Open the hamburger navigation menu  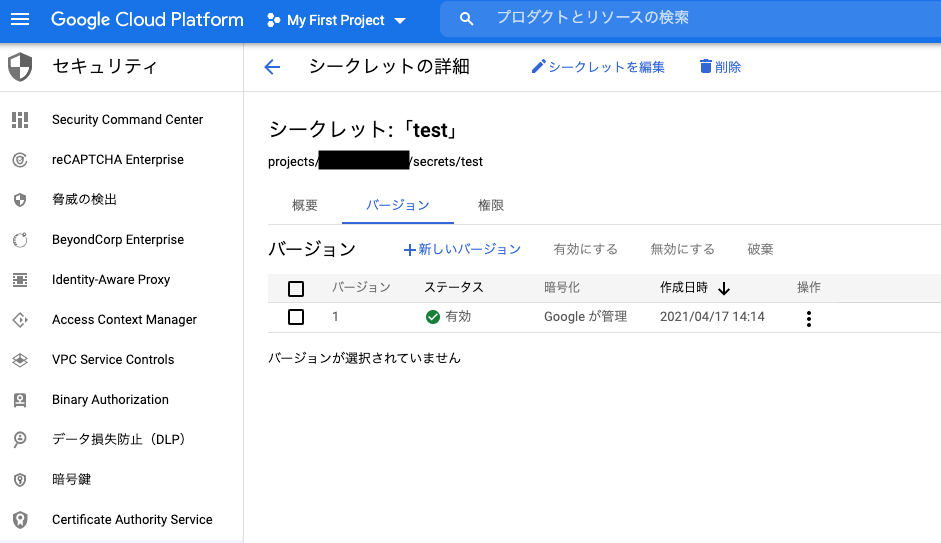click(20, 19)
